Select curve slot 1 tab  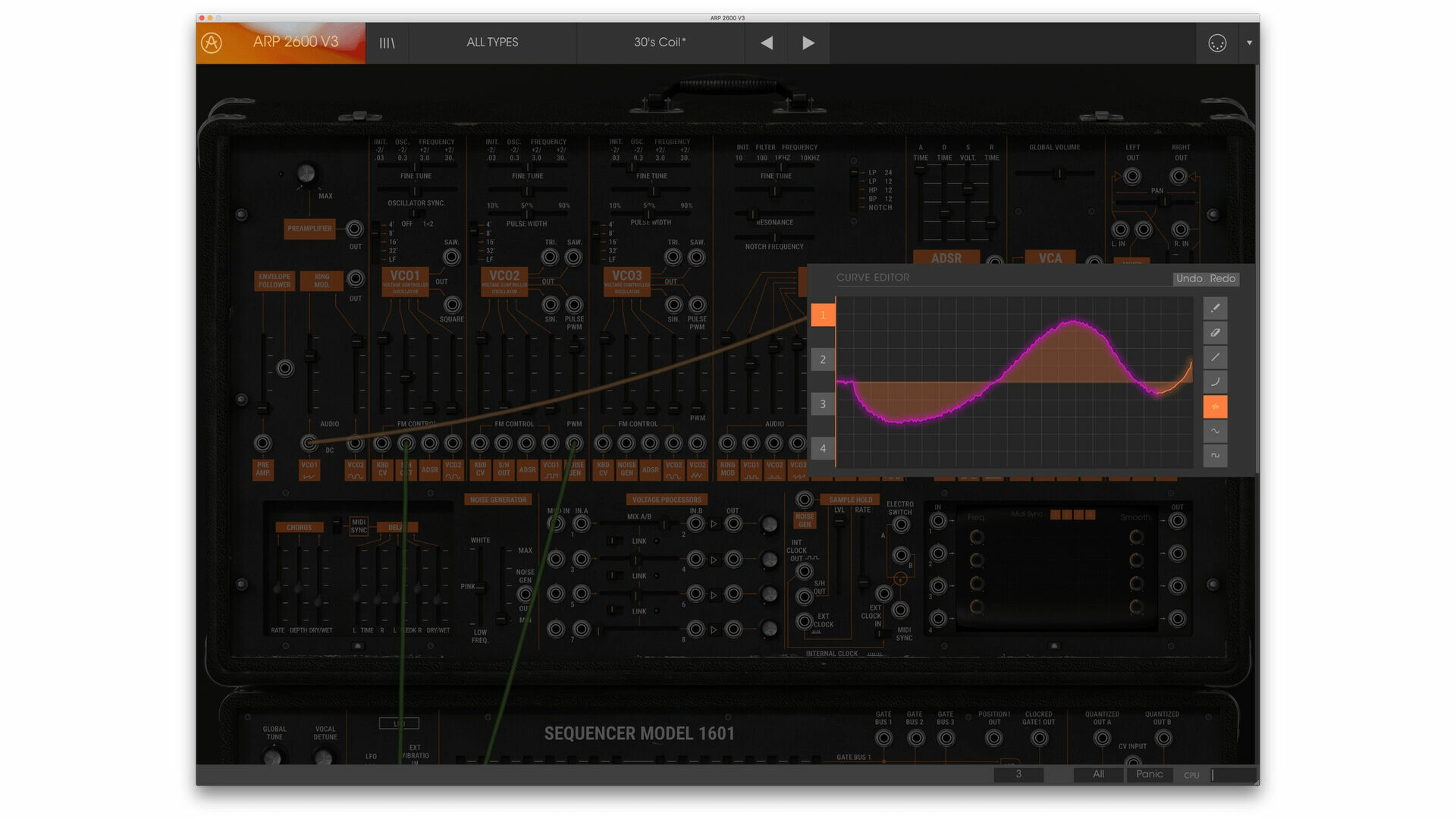point(823,315)
